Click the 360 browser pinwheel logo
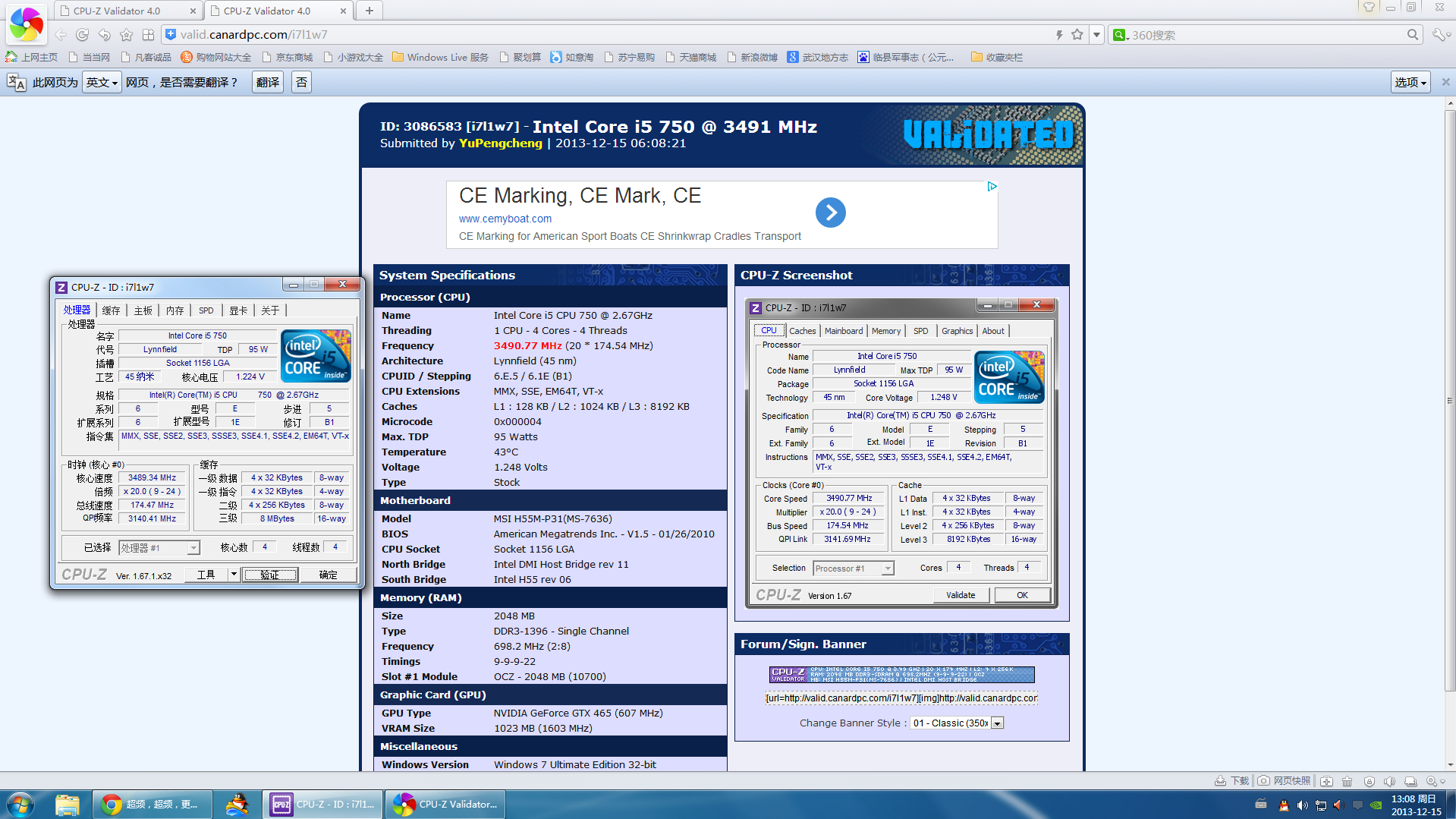The image size is (1456, 819). [27, 24]
